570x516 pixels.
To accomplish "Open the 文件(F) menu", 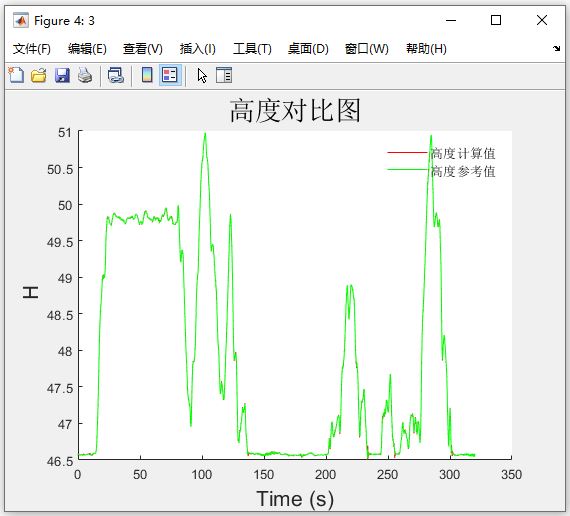I will pyautogui.click(x=32, y=49).
